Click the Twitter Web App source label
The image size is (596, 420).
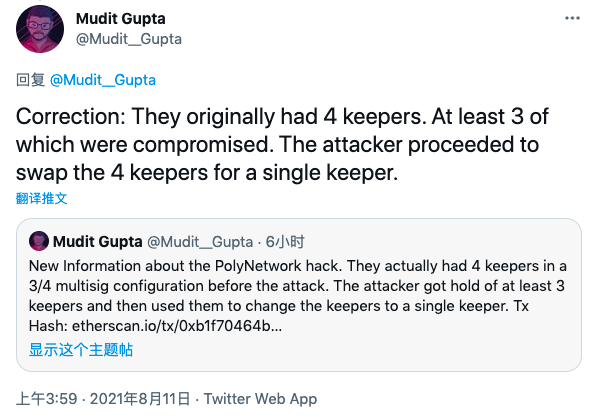(260, 399)
